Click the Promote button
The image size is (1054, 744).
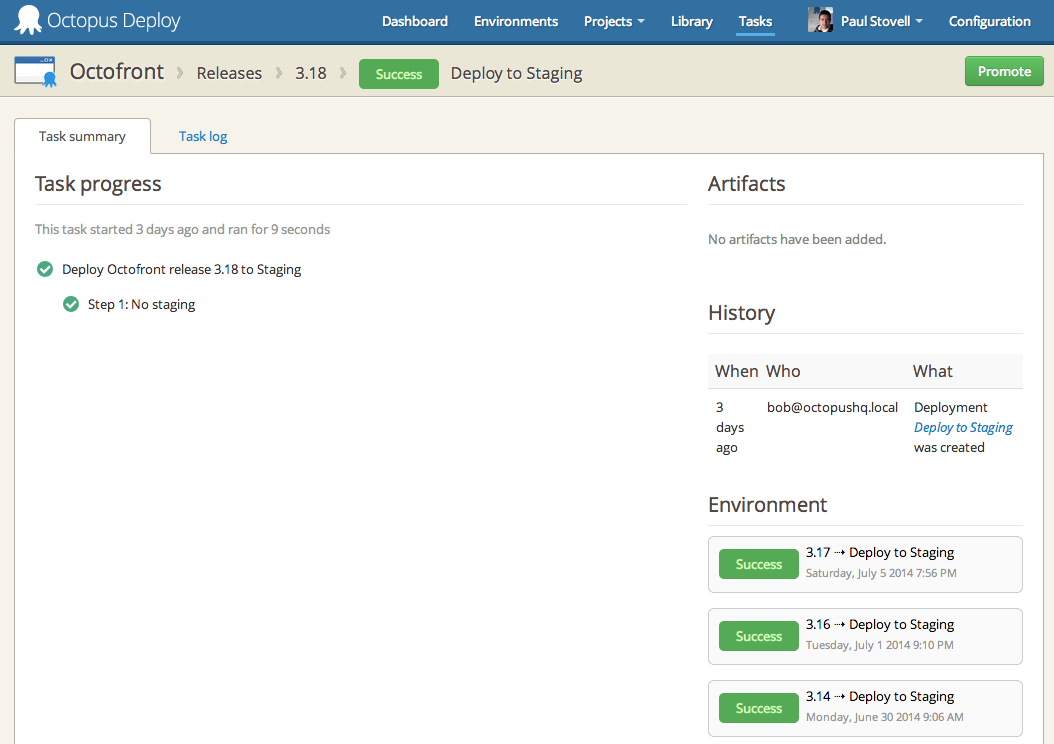(1004, 71)
